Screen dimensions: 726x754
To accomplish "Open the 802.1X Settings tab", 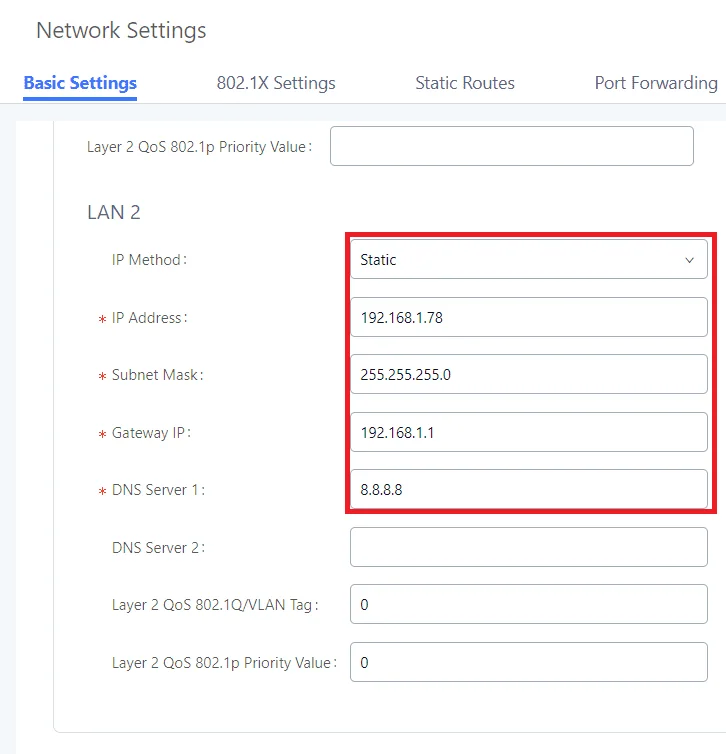I will 276,83.
